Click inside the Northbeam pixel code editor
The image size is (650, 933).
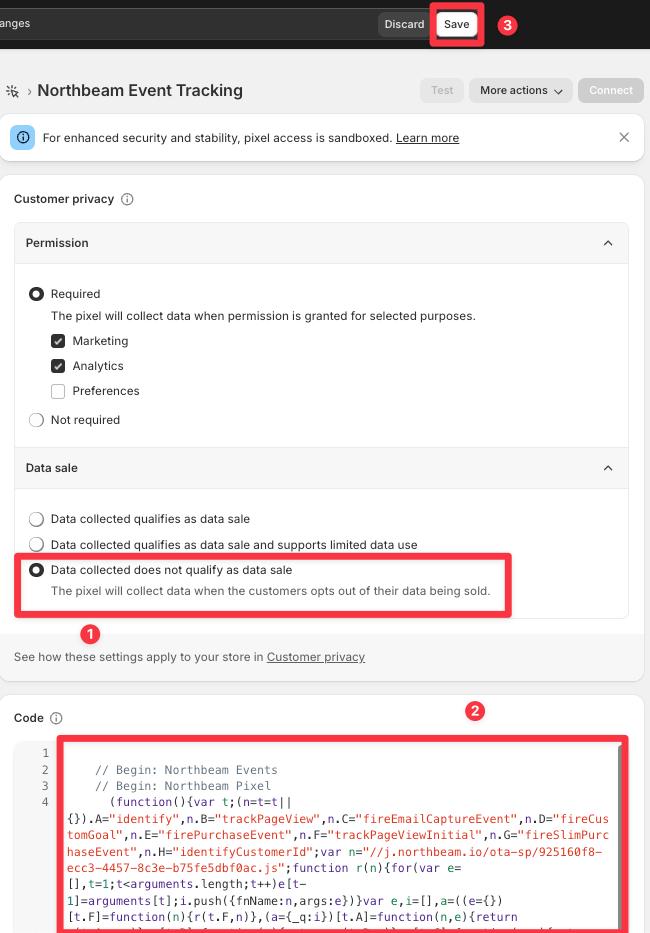click(x=342, y=835)
